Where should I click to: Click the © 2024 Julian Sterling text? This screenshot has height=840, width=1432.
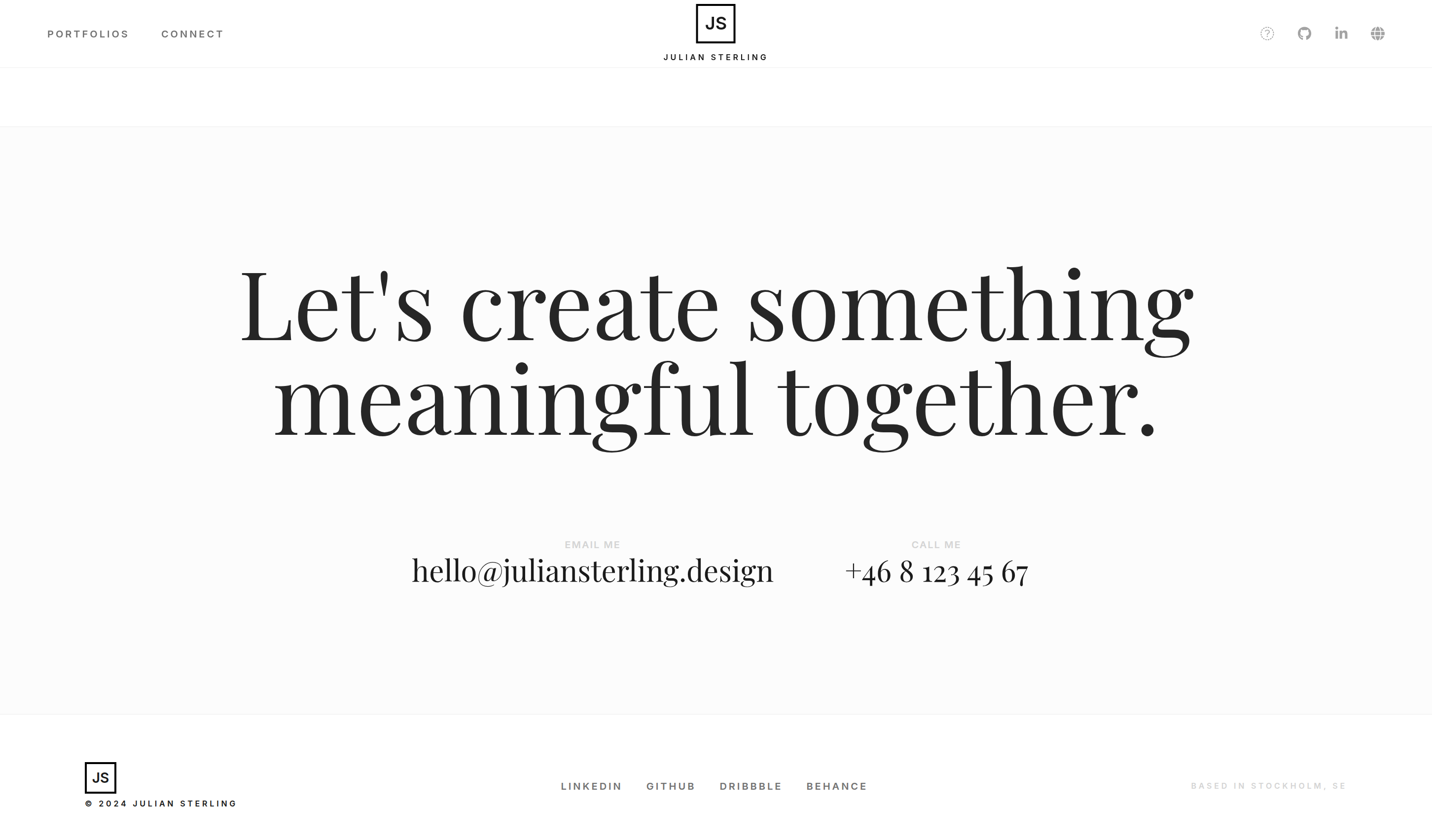point(161,804)
